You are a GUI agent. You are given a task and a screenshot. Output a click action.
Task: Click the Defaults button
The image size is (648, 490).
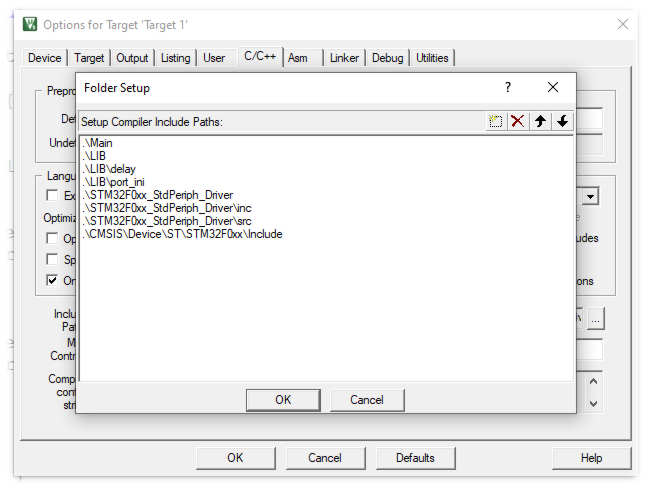(x=415, y=458)
